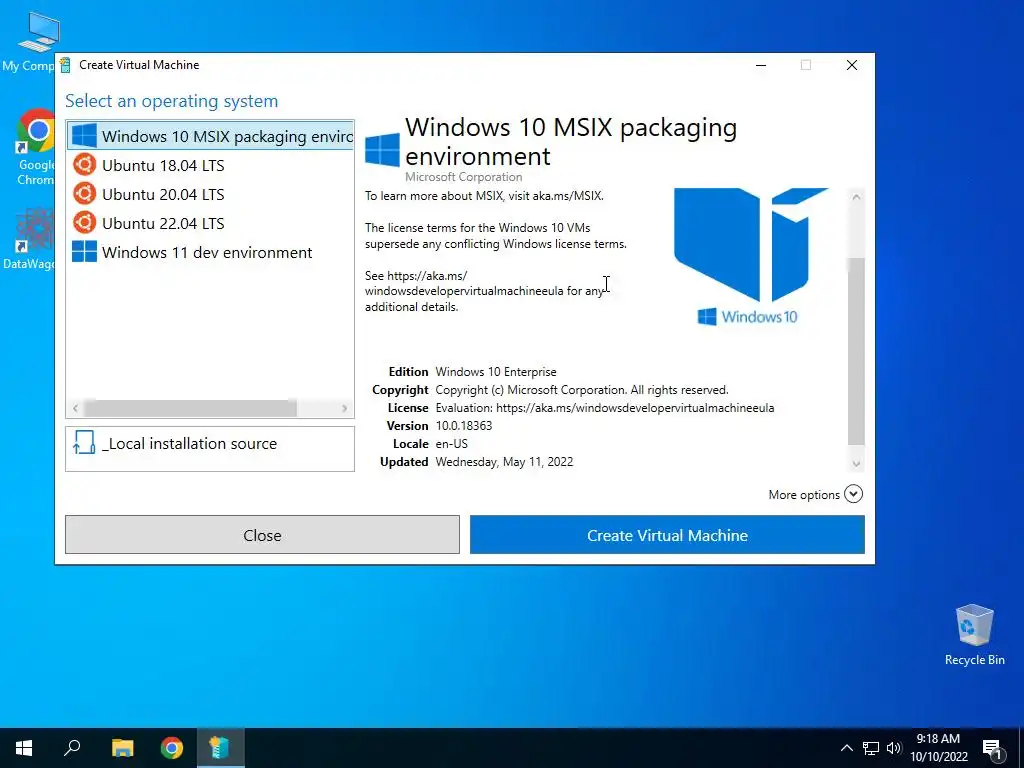The height and width of the screenshot is (768, 1024).
Task: Click the License evaluation URL text
Action: coord(605,408)
